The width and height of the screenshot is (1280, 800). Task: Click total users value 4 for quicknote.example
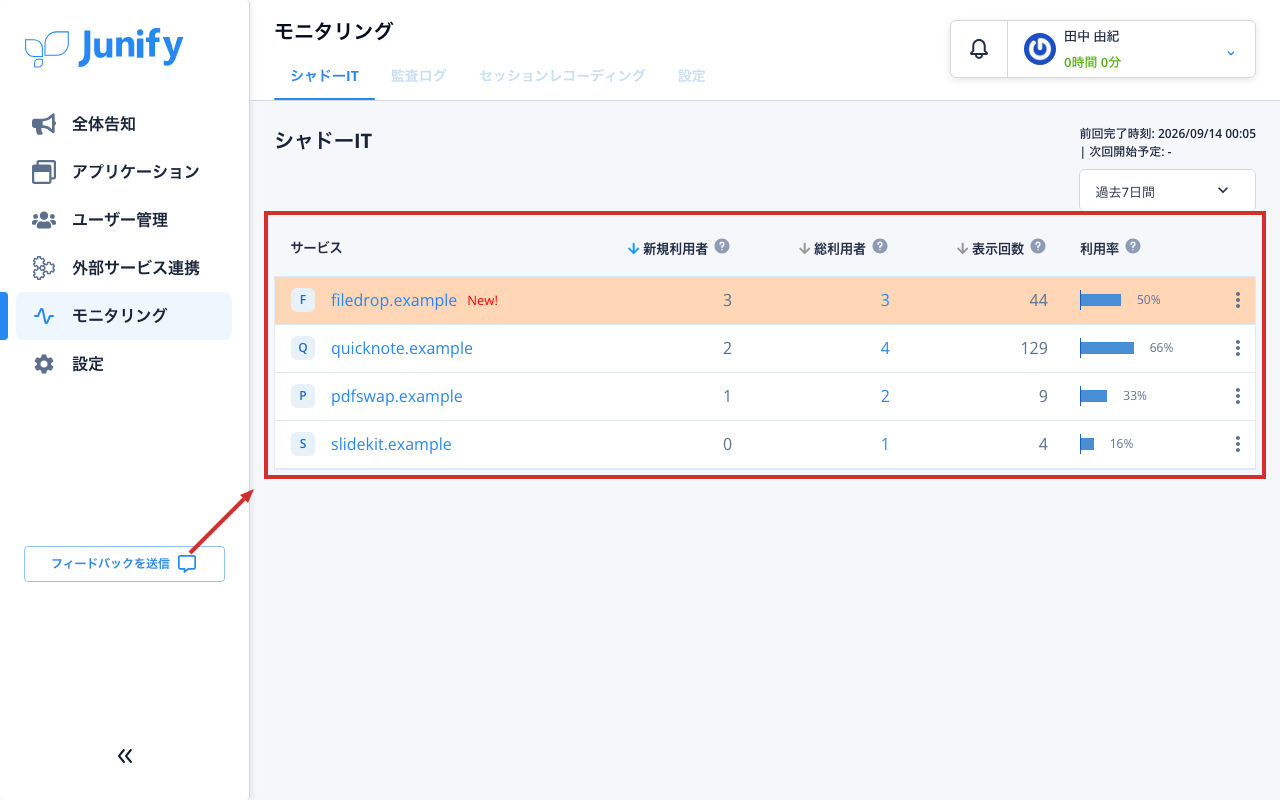tap(885, 348)
